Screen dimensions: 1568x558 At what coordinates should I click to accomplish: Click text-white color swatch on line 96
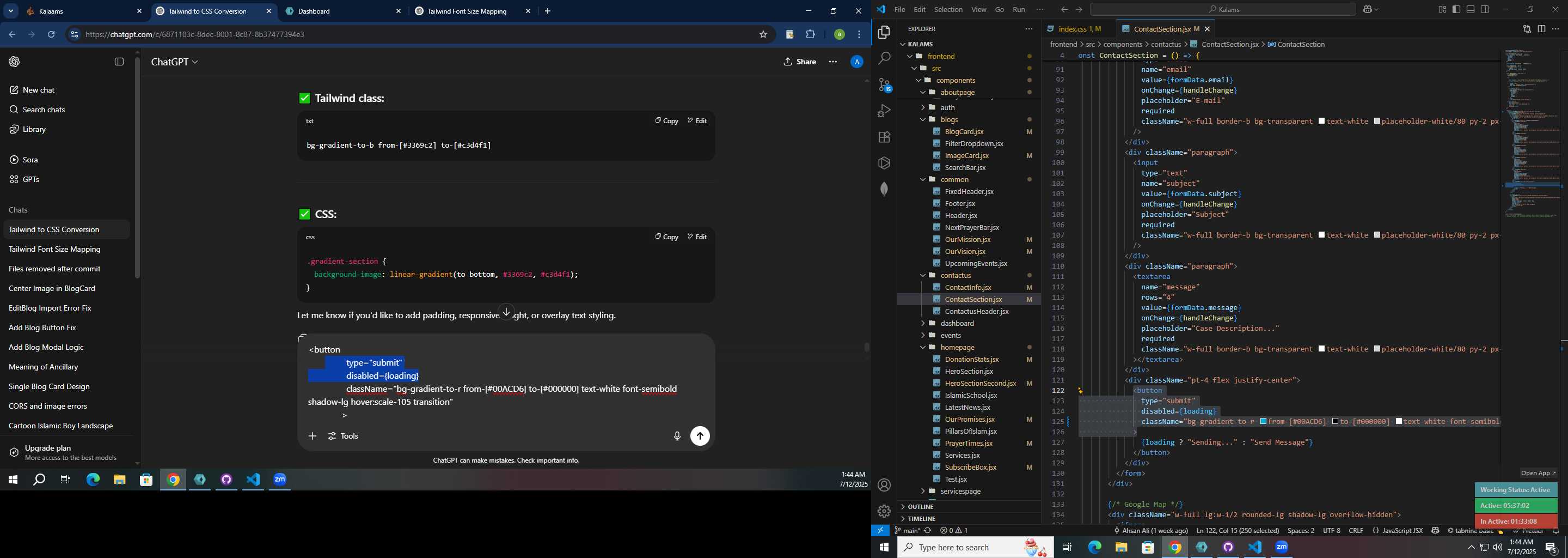pos(1322,121)
